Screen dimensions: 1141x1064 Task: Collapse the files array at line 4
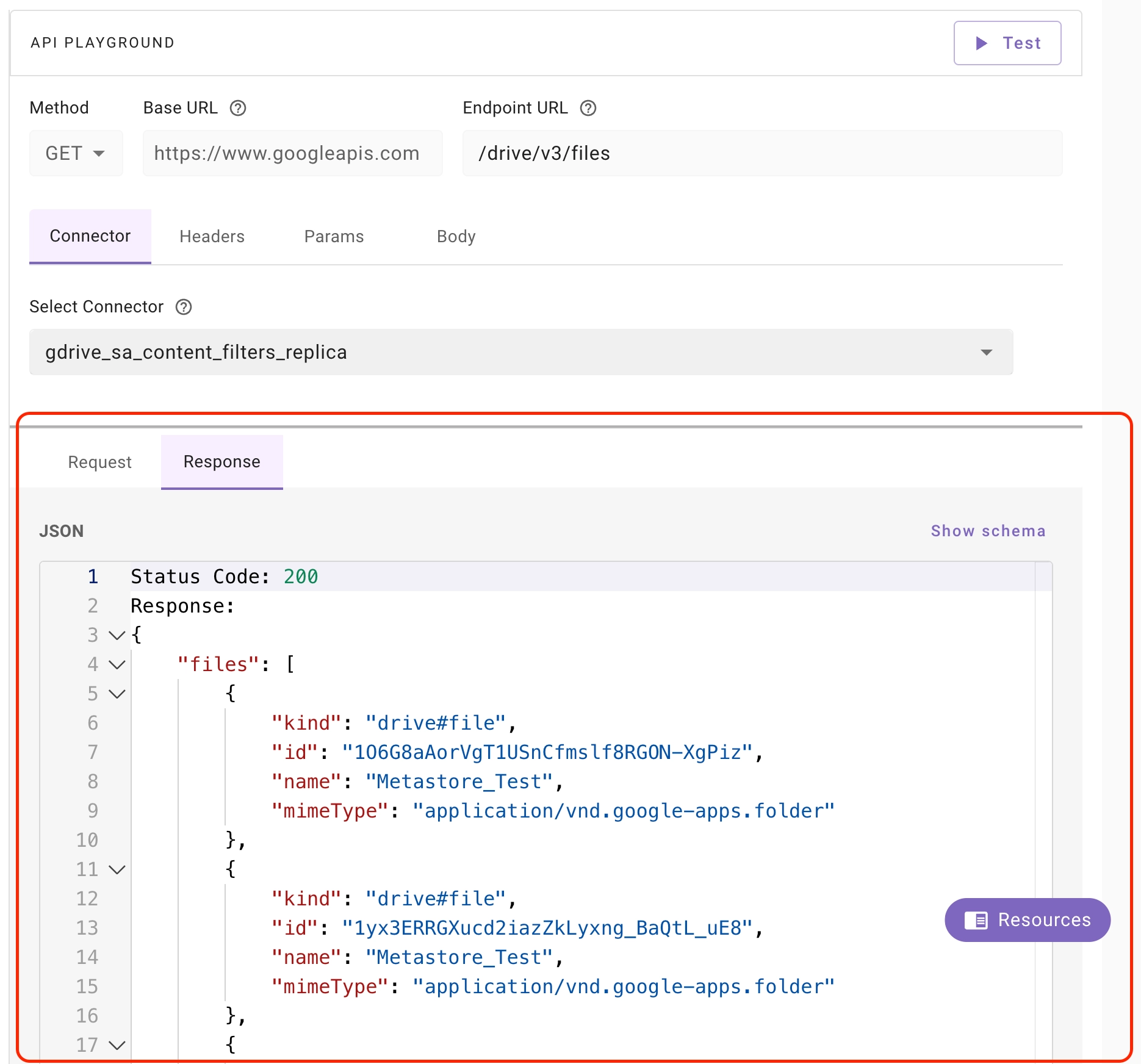pos(117,664)
